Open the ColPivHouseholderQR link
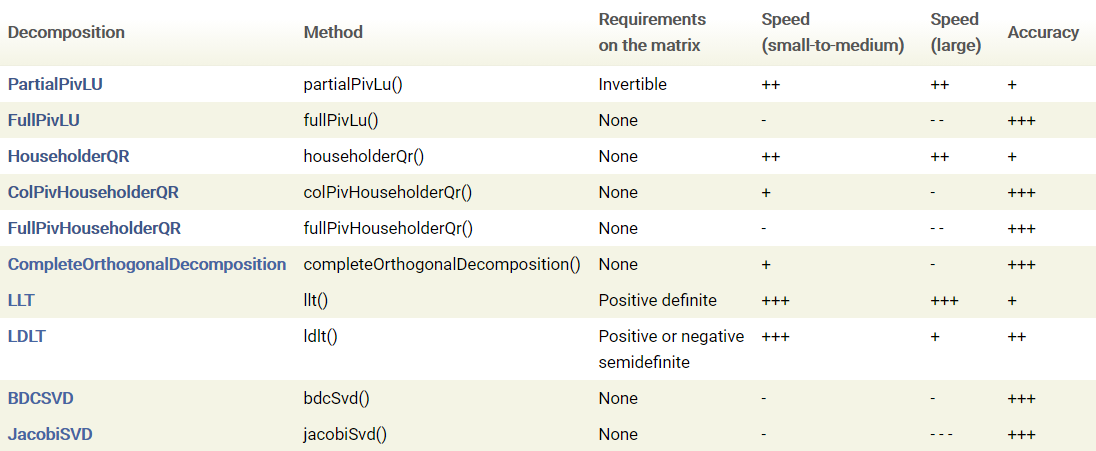The height and width of the screenshot is (451, 1096). tap(93, 192)
